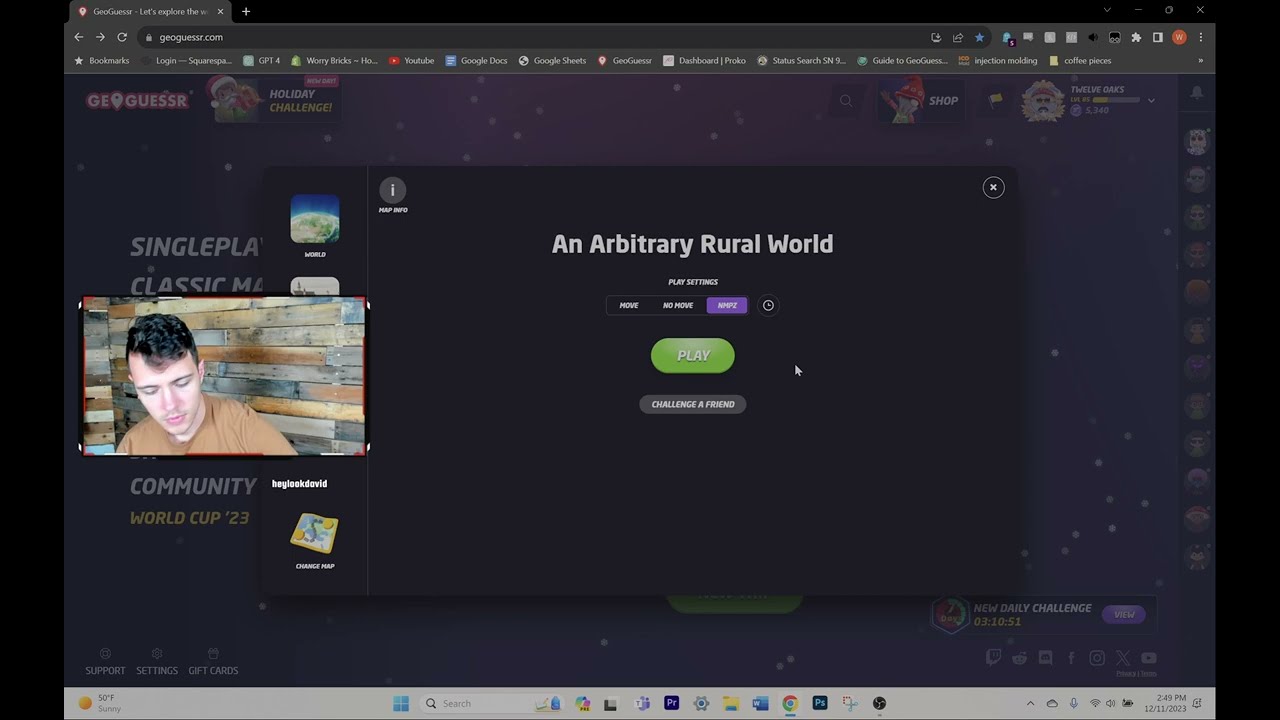Open GeoGuessr Settings

tap(157, 662)
